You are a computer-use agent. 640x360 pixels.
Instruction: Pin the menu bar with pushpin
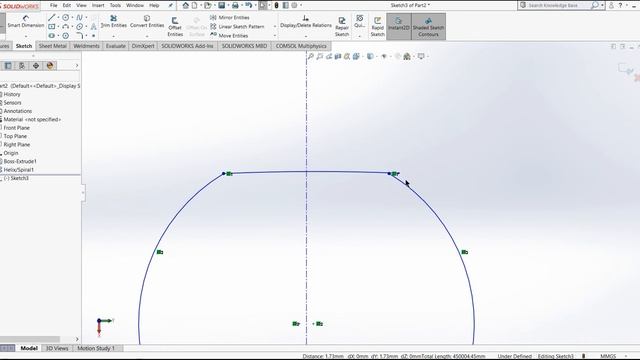click(171, 5)
